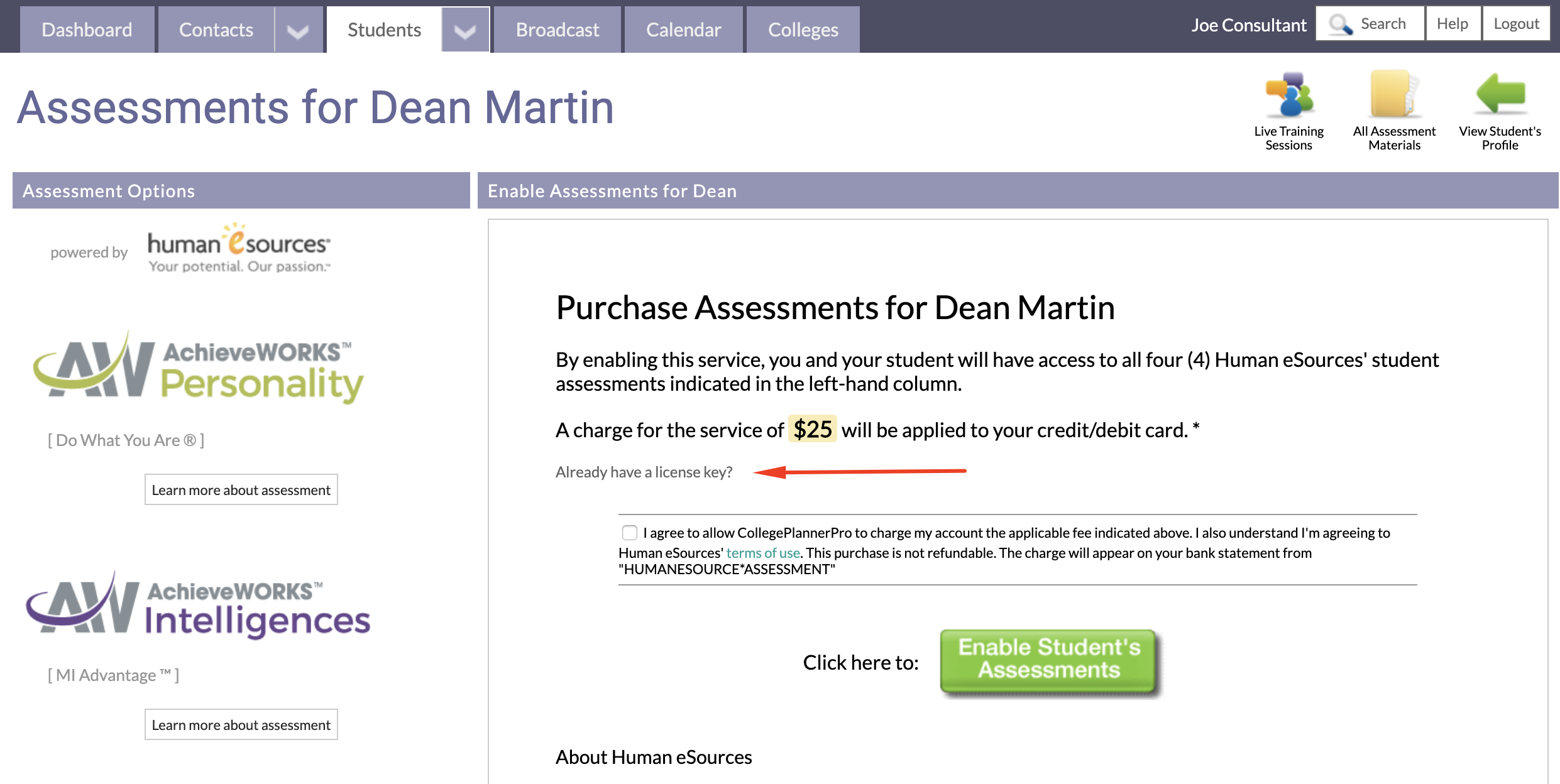Expand the Contacts tab dropdown arrow

[x=299, y=30]
